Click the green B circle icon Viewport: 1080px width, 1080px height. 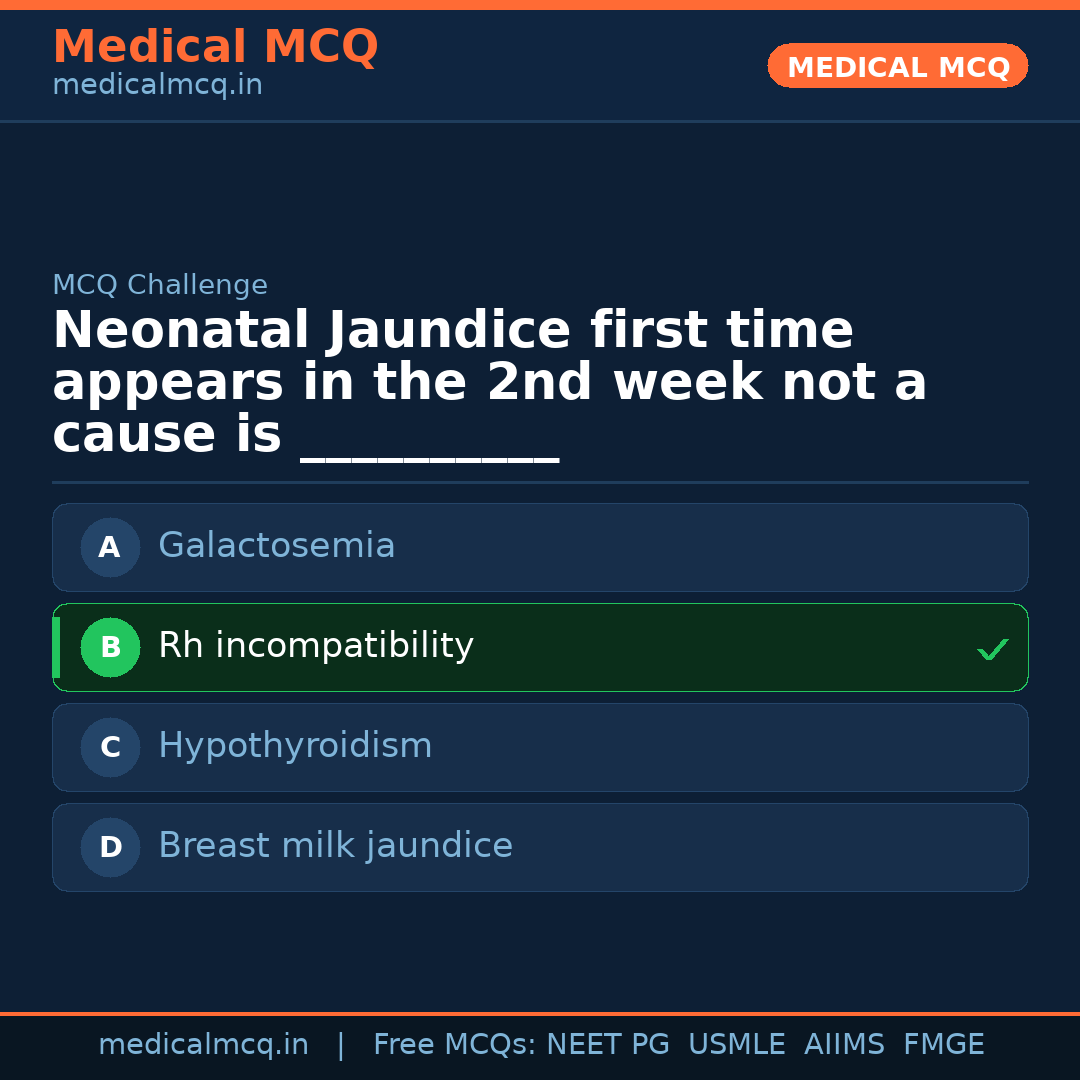[x=110, y=647]
